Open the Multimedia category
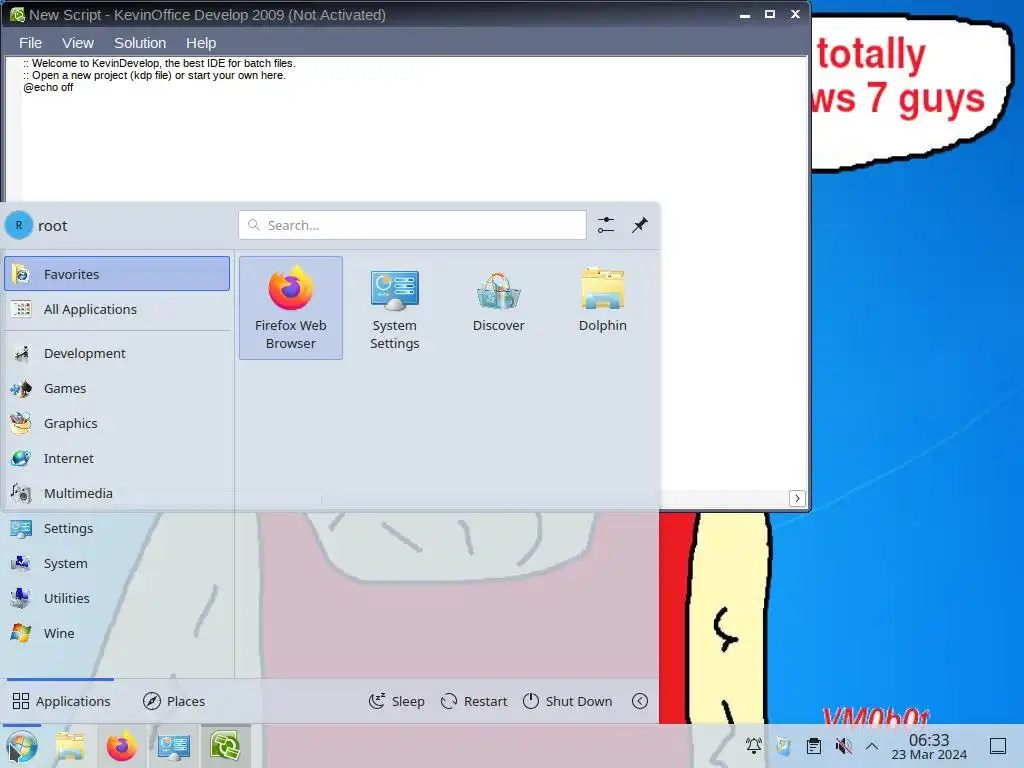1024x768 pixels. pyautogui.click(x=117, y=493)
